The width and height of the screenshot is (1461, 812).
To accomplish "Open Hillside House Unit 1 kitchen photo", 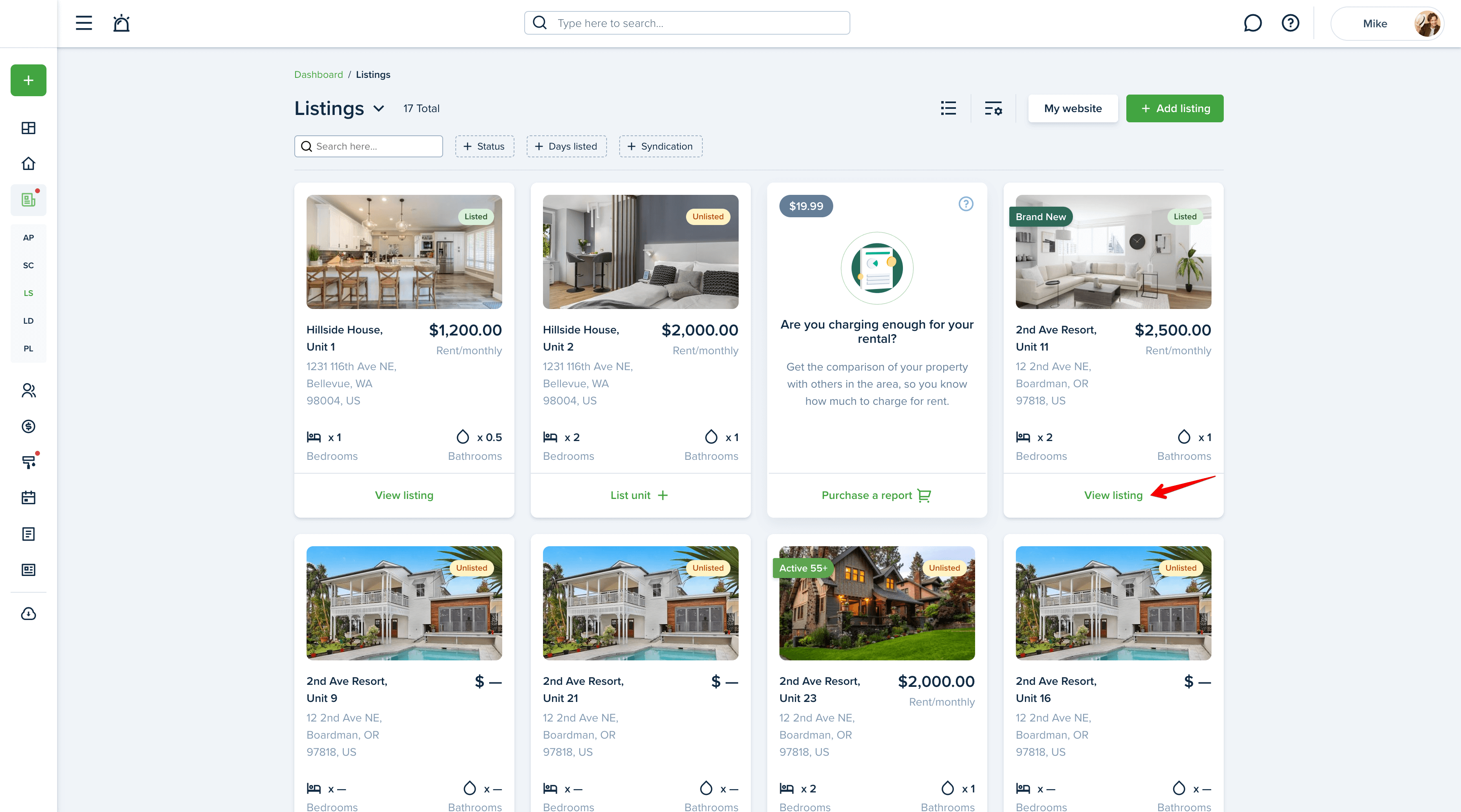I will coord(404,252).
